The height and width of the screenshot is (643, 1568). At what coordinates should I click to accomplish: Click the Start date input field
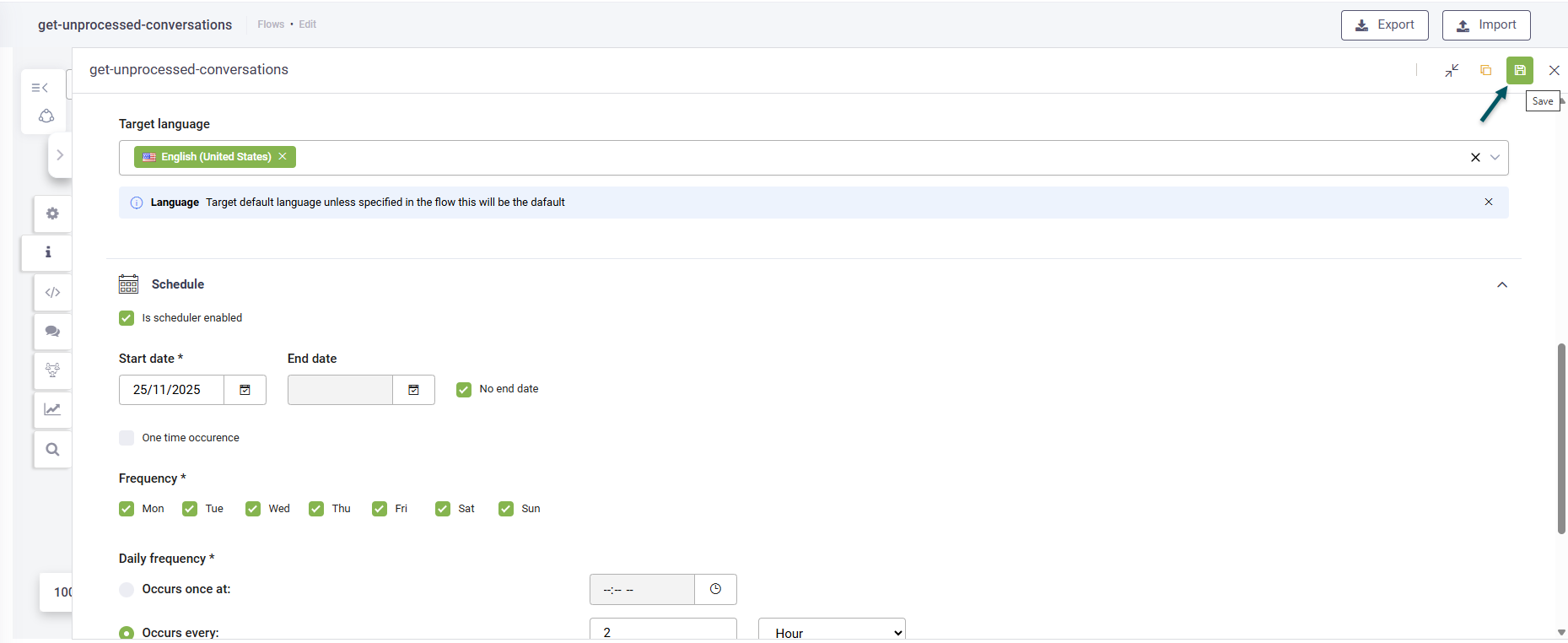(x=171, y=390)
